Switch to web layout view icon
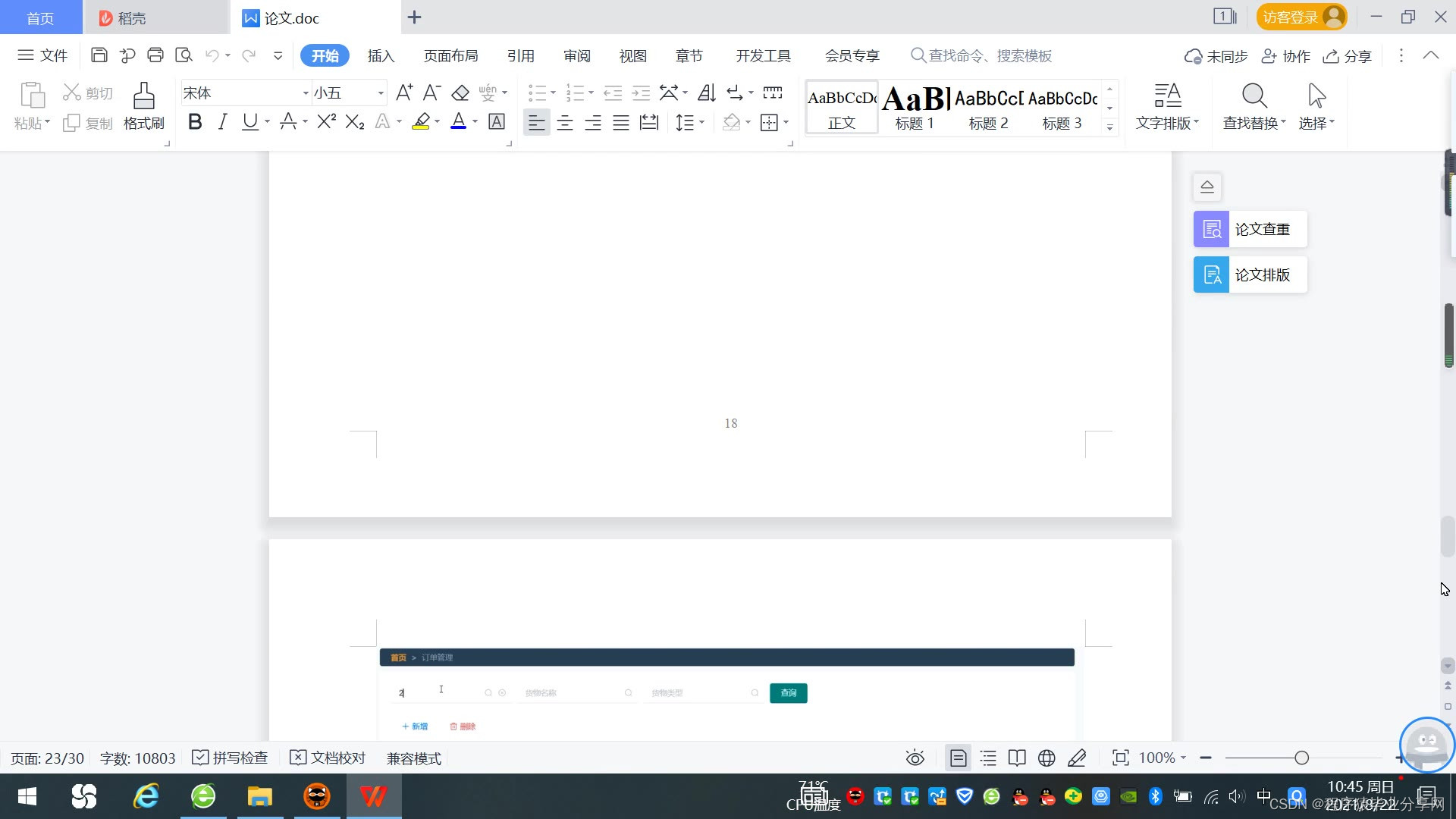1456x819 pixels. 1046,758
